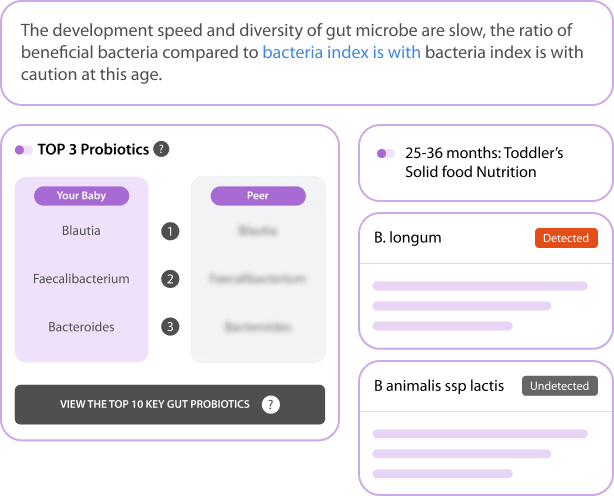Screen dimensions: 614x496
Task: Click the Detected status badge
Action: [565, 239]
